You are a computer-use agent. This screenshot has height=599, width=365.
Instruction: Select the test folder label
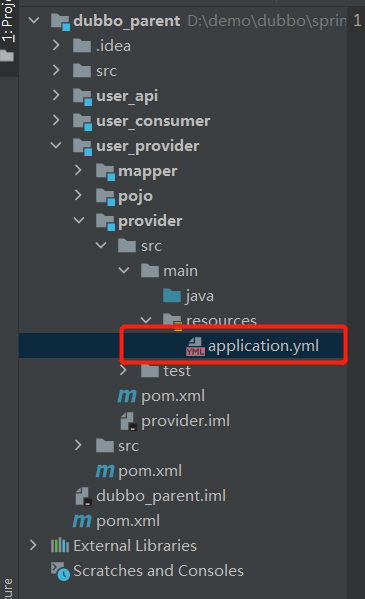pos(177,371)
